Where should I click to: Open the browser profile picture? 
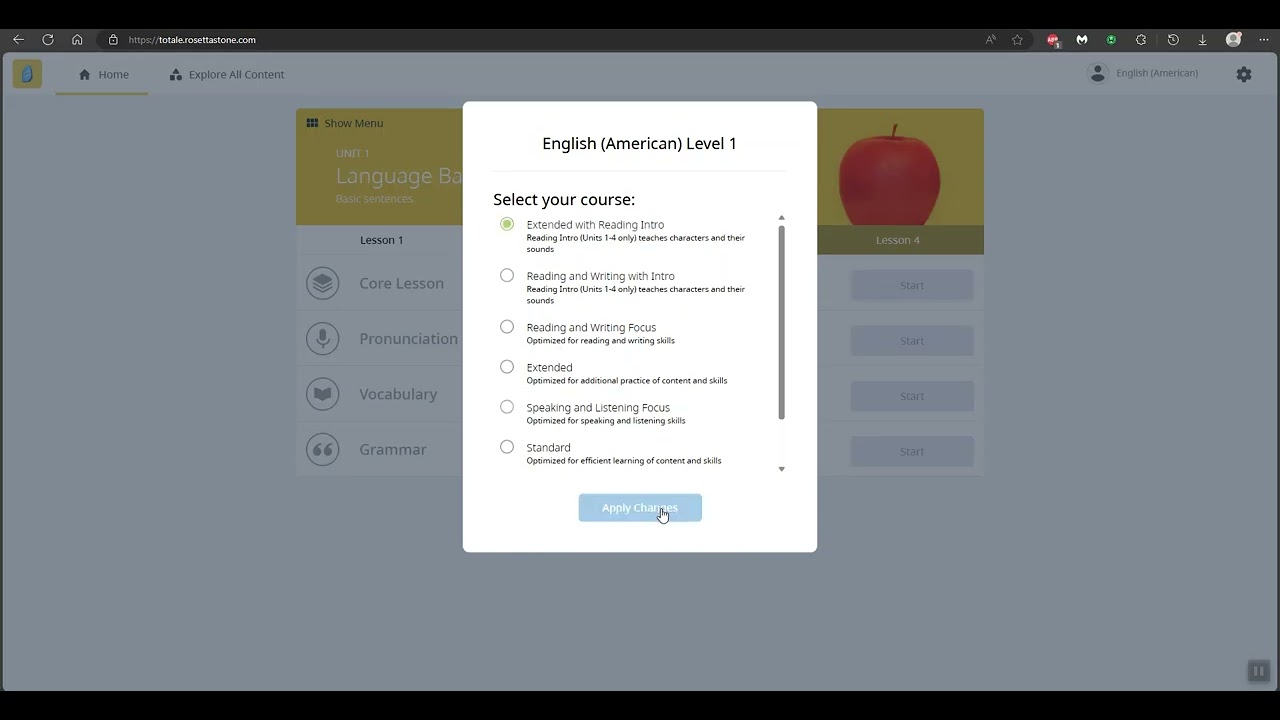(x=1234, y=40)
